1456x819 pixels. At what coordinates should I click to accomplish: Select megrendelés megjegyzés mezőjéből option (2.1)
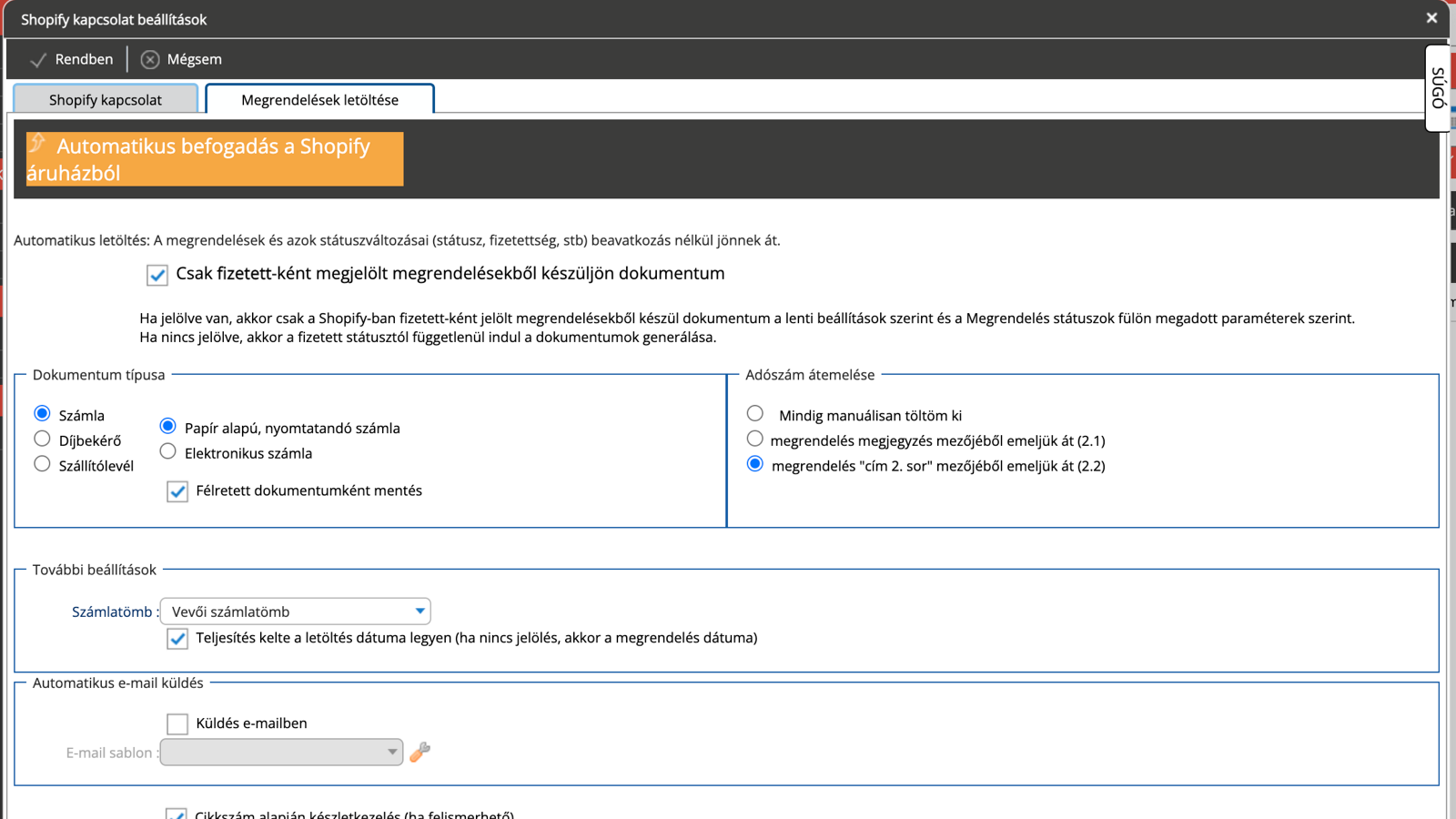(x=755, y=439)
